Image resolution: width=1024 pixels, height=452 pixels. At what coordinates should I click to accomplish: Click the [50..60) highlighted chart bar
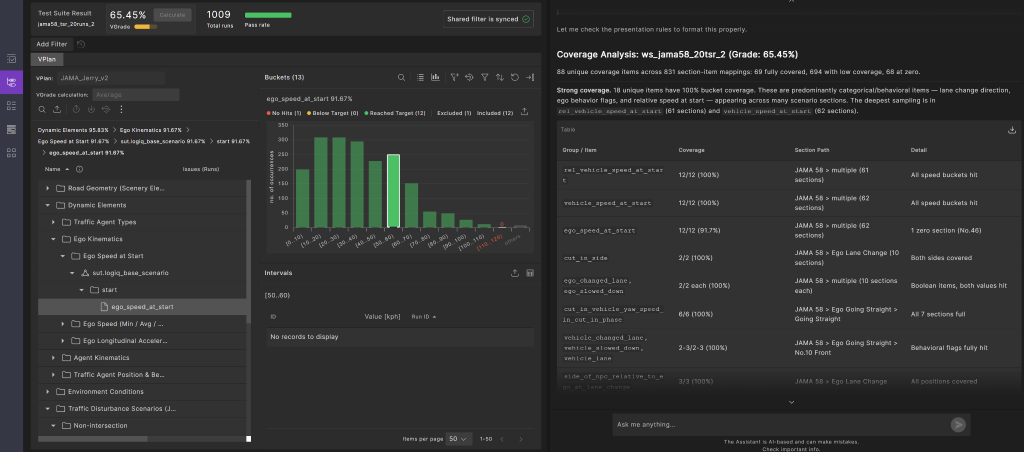[393, 191]
